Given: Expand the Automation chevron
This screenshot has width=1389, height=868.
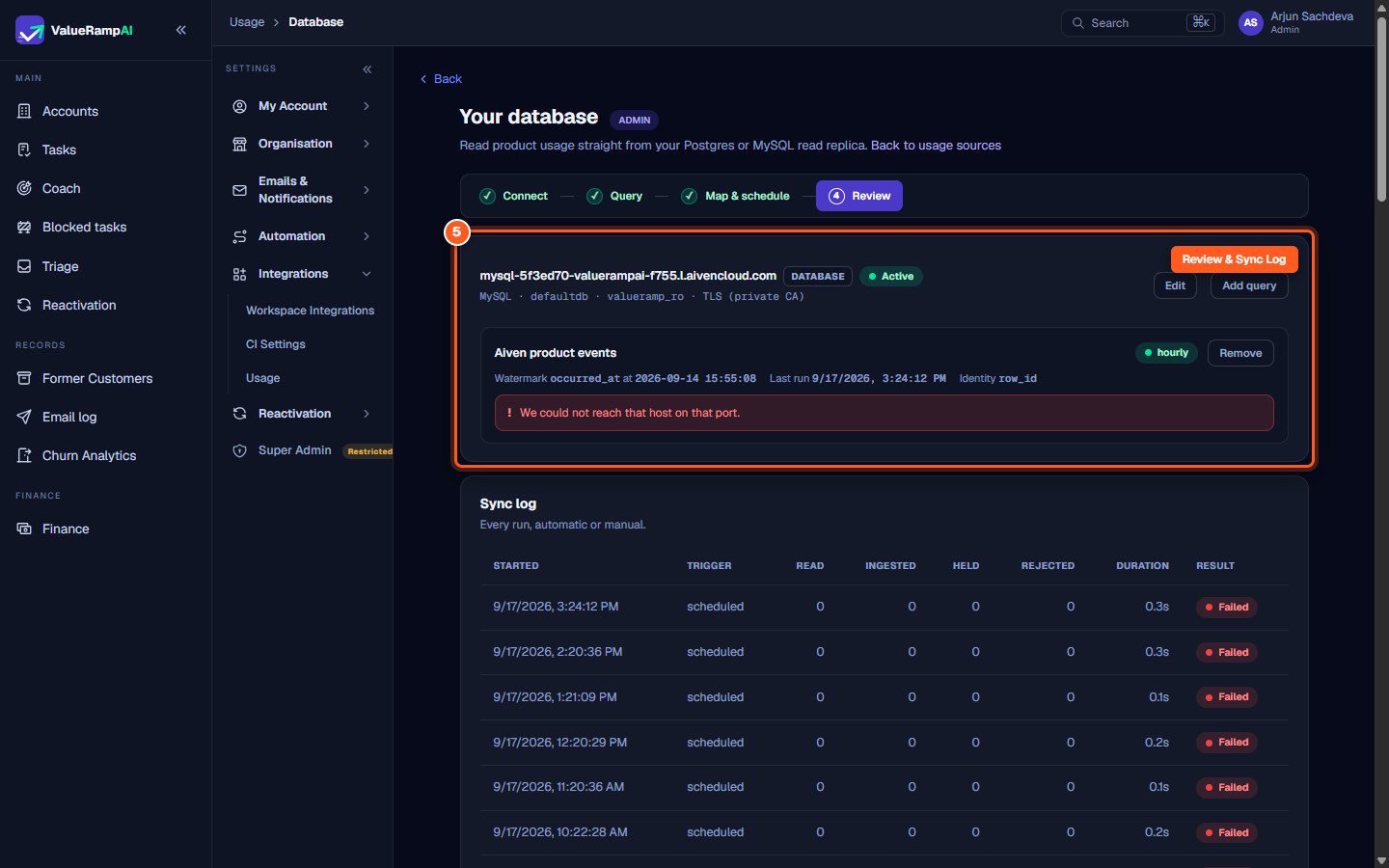Looking at the screenshot, I should 367,236.
